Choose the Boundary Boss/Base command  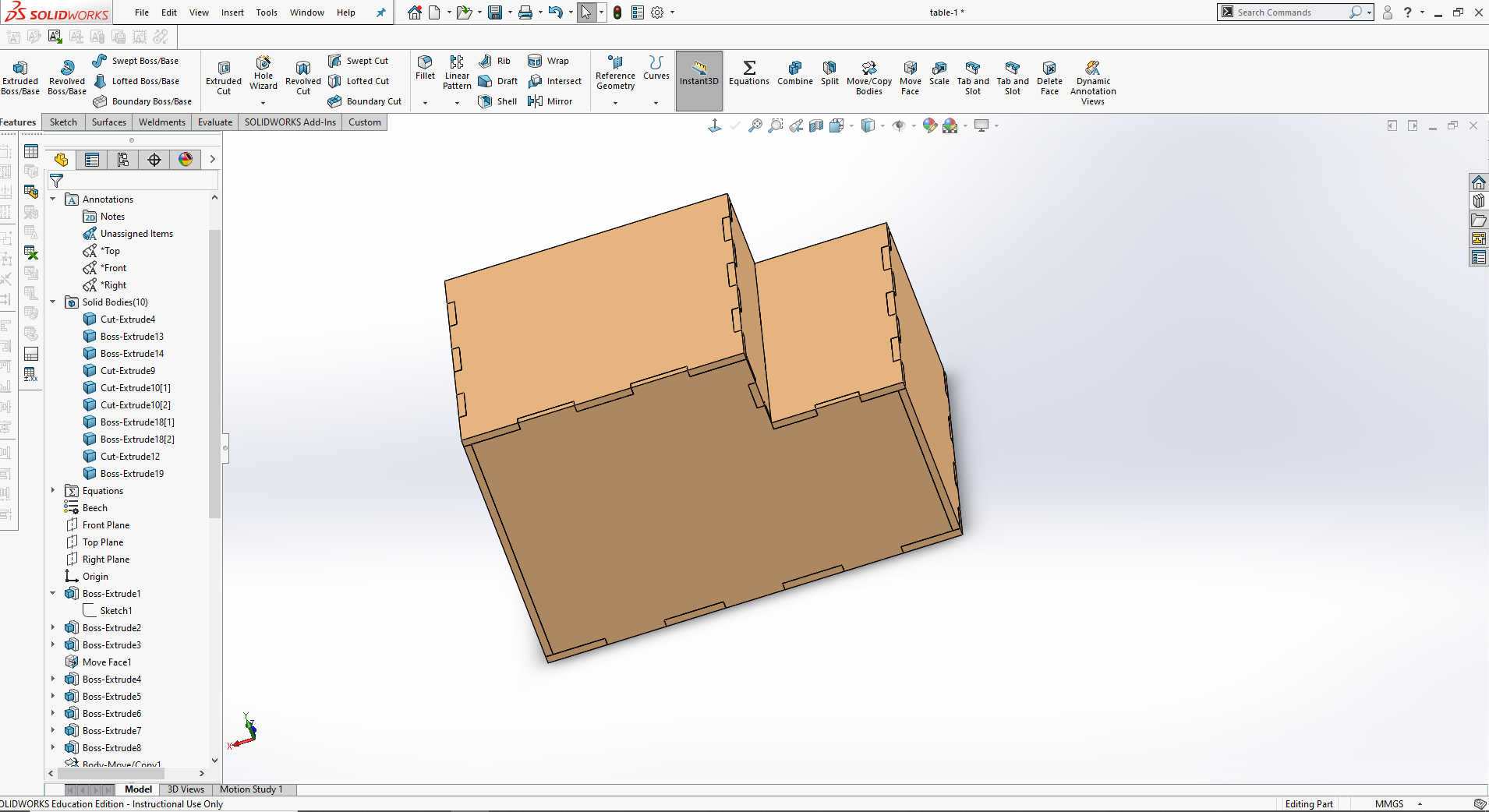143,101
